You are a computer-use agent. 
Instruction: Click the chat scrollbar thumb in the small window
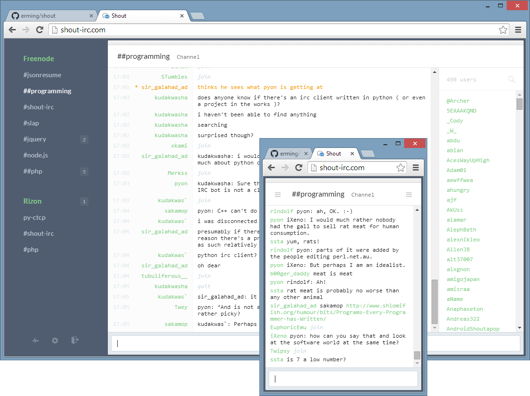coord(417,355)
